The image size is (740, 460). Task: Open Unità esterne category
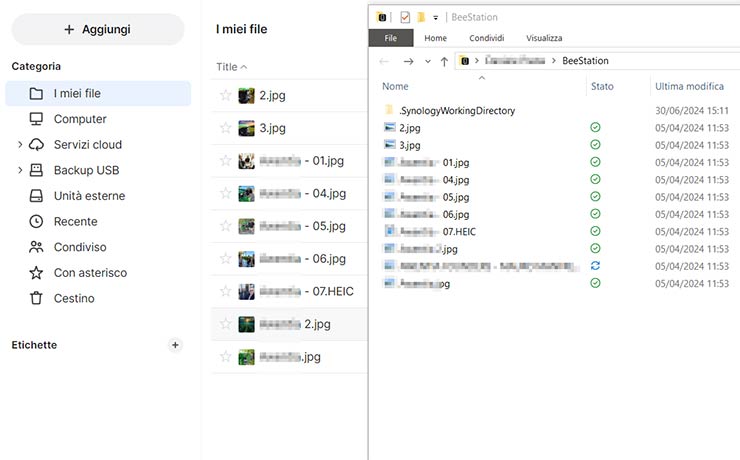pyautogui.click(x=89, y=196)
